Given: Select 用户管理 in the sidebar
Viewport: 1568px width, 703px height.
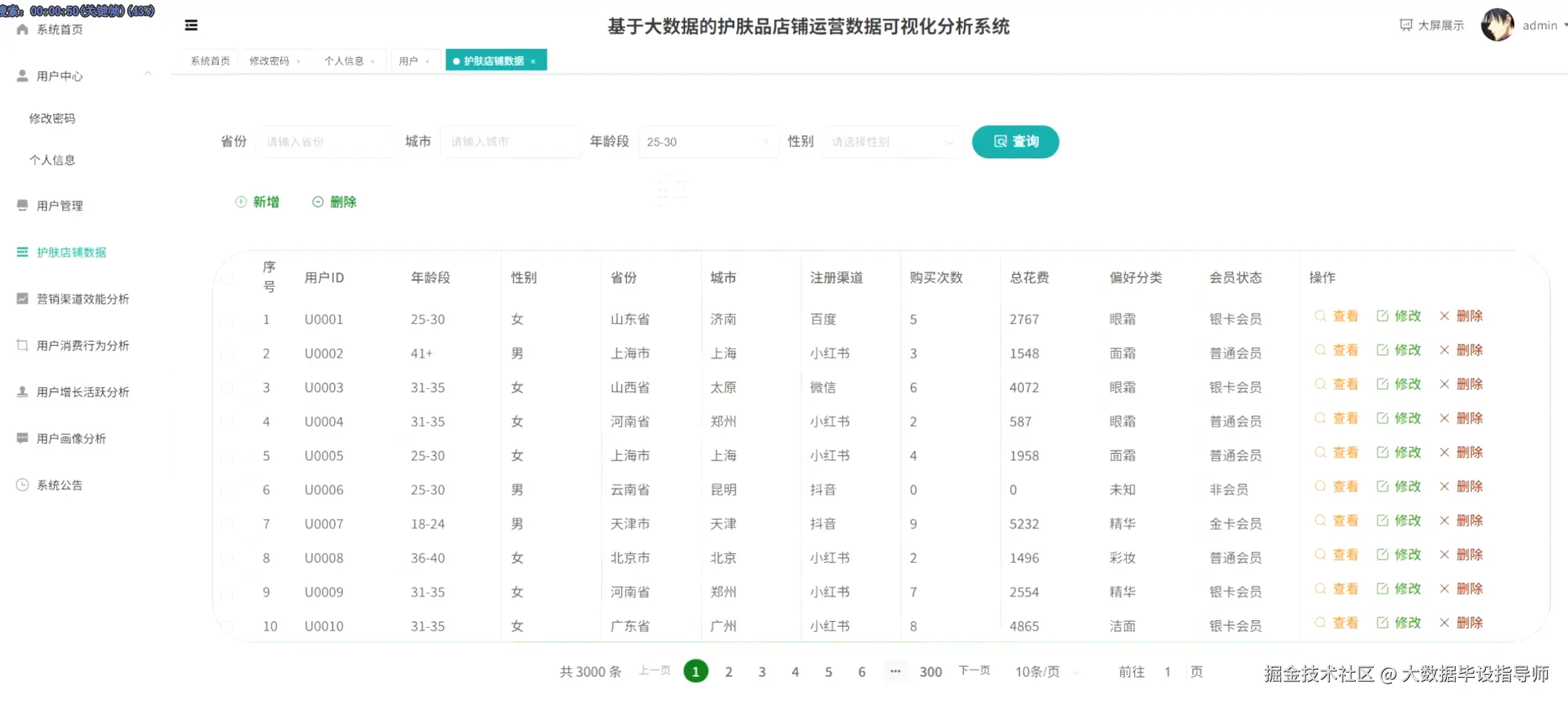Looking at the screenshot, I should (58, 206).
